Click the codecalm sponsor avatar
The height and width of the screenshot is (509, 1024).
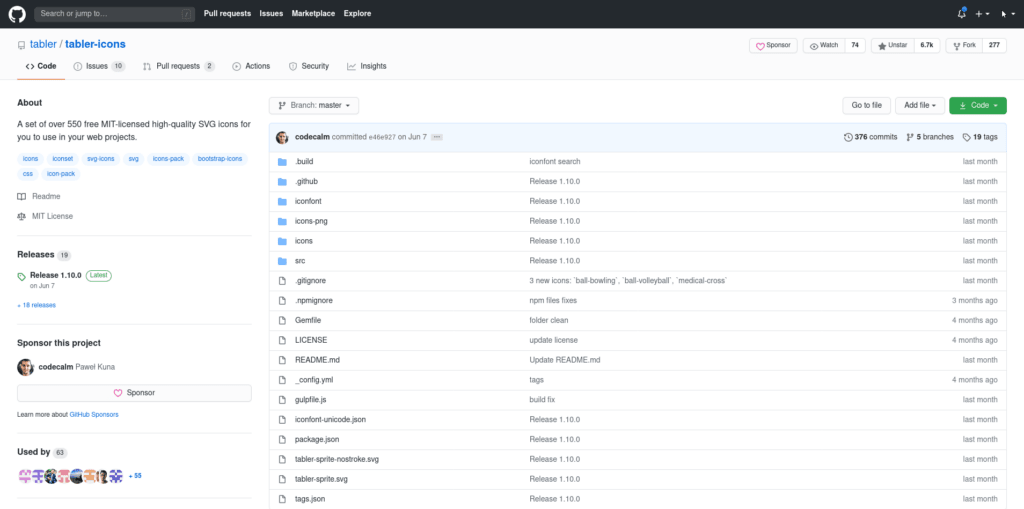[x=25, y=367]
